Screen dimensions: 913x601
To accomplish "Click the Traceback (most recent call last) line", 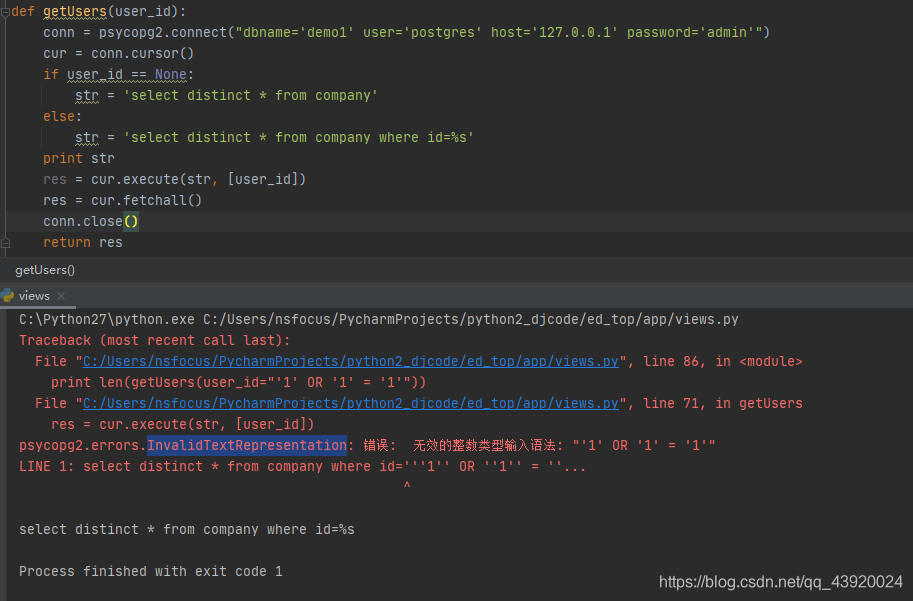I will click(x=154, y=341).
